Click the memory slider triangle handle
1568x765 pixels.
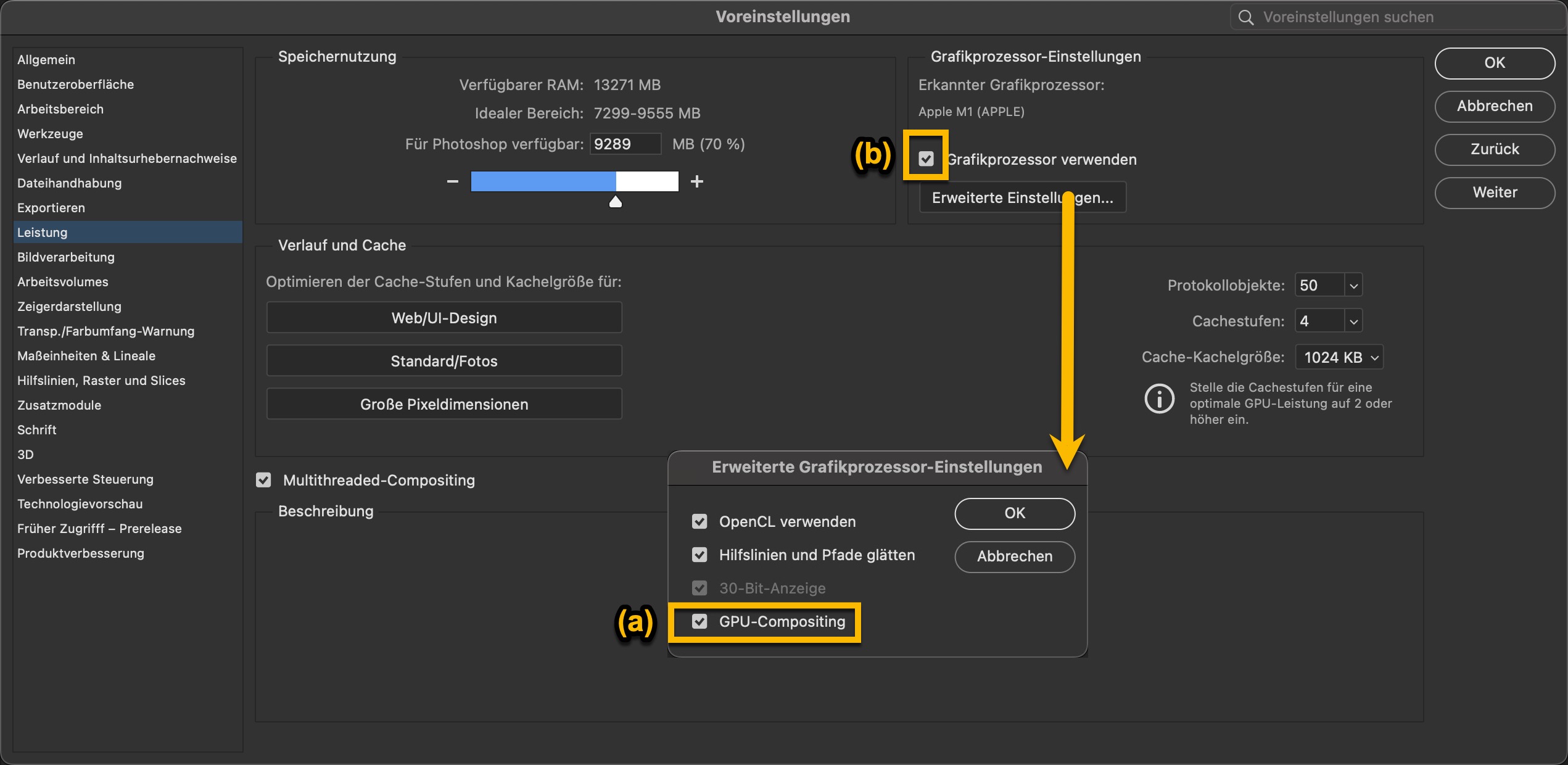(x=615, y=202)
